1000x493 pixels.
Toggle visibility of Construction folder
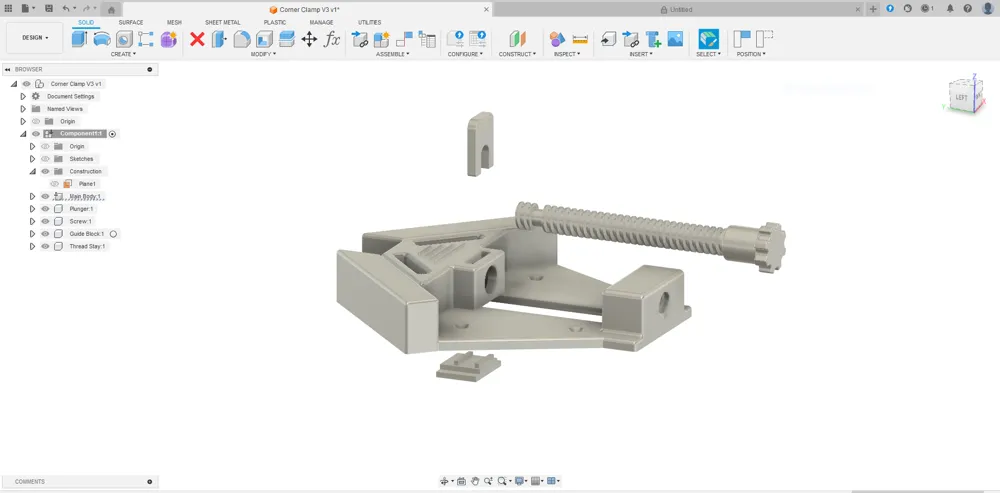[45, 171]
